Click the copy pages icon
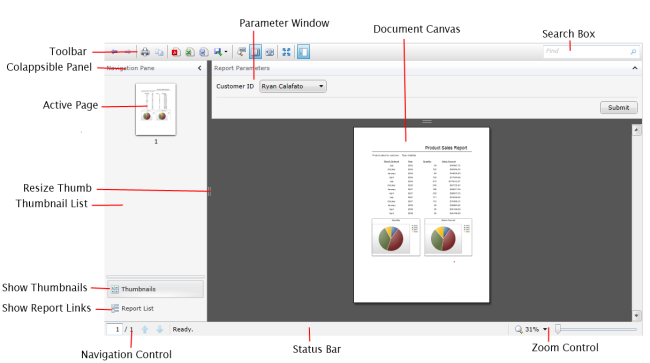The width and height of the screenshot is (650, 363). 159,52
